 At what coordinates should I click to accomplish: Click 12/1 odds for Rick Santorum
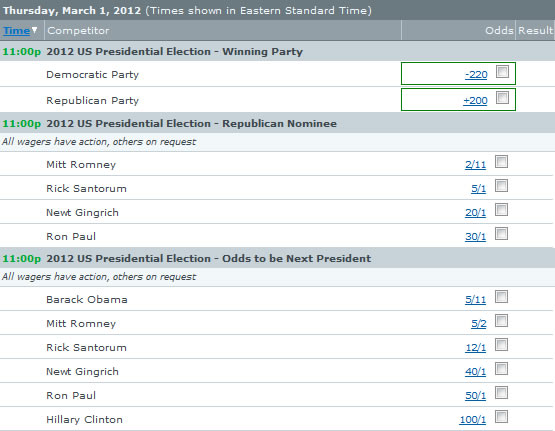tap(475, 348)
